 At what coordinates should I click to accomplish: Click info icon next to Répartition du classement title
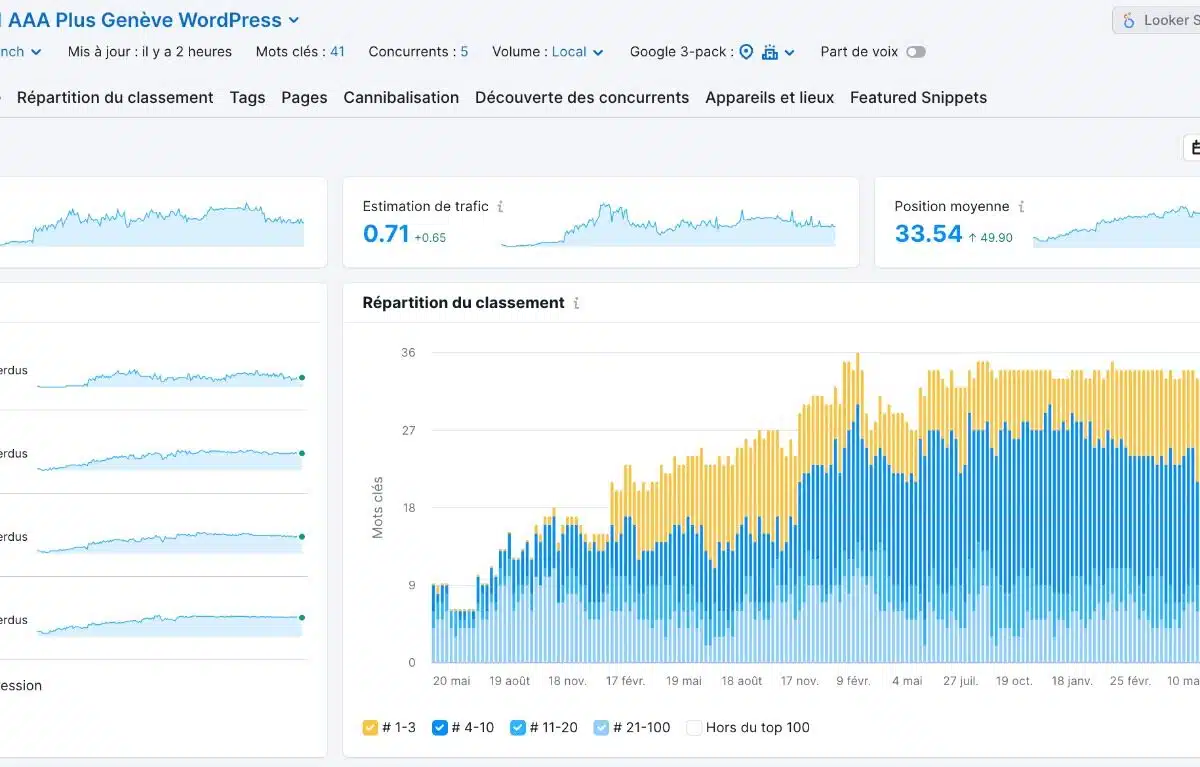coord(577,303)
